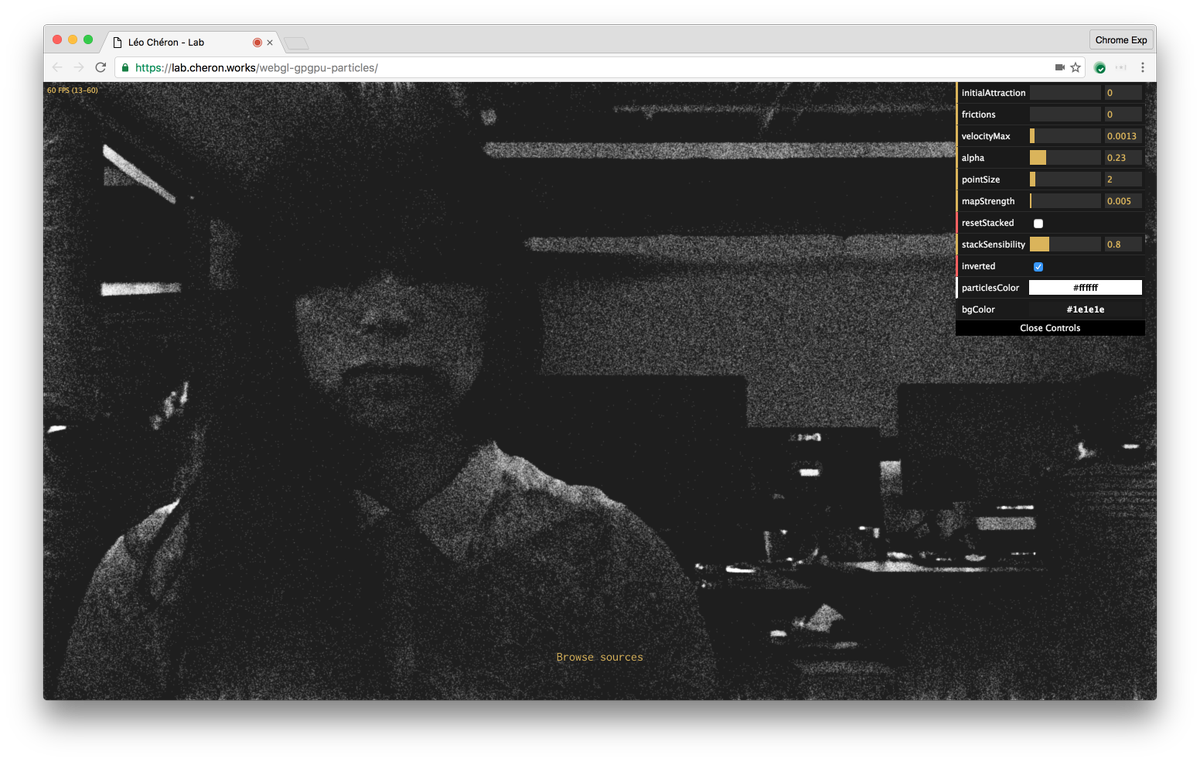This screenshot has height=762, width=1200.
Task: Open particlesColor #ffffff color picker
Action: click(1085, 288)
